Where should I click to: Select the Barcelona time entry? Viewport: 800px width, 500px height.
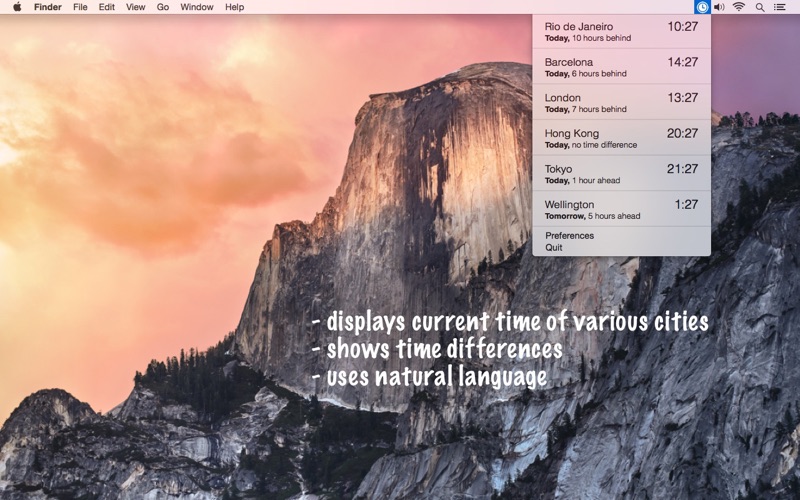(621, 67)
